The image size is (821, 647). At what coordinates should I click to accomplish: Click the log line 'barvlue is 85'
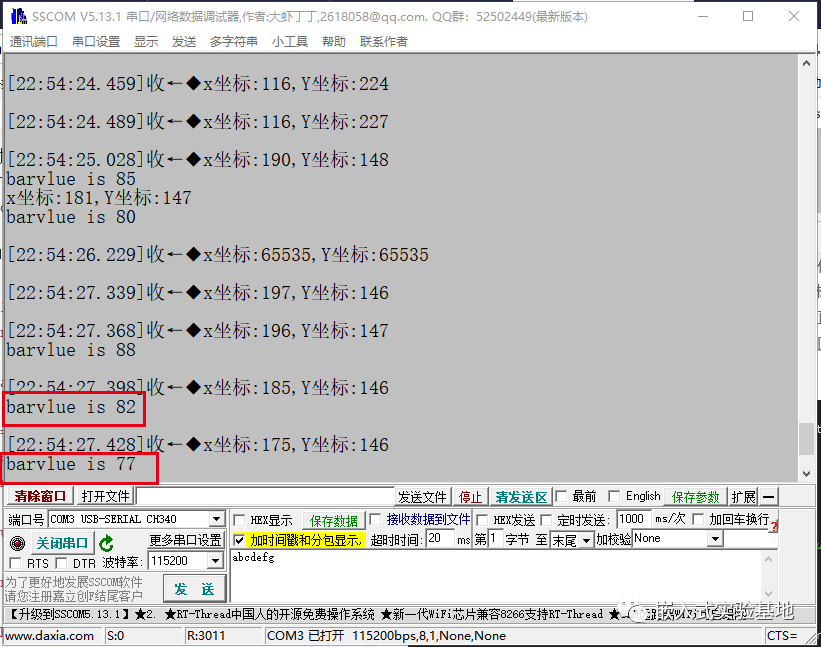point(71,179)
